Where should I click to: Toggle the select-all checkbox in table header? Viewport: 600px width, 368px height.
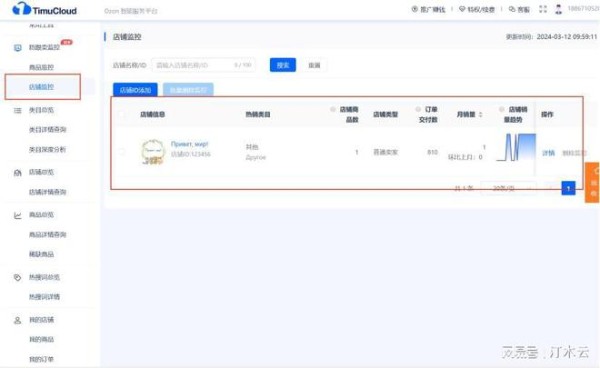tap(122, 114)
